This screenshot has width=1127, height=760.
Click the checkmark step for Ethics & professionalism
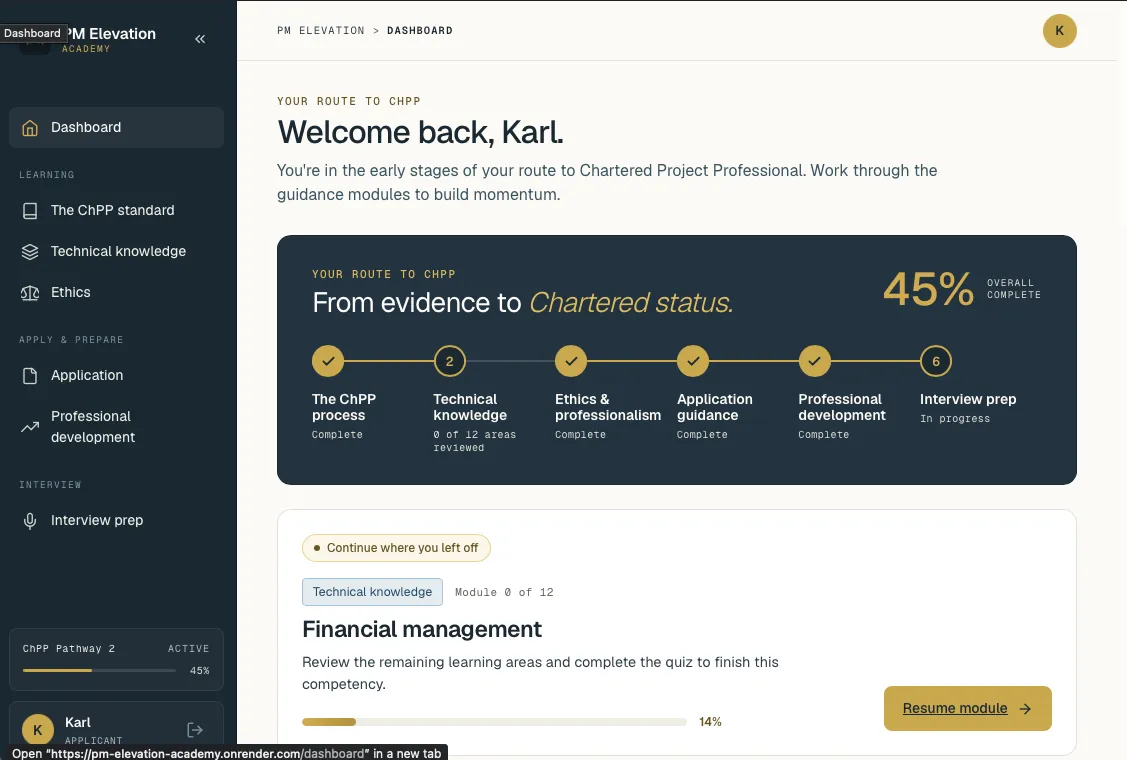(x=571, y=361)
